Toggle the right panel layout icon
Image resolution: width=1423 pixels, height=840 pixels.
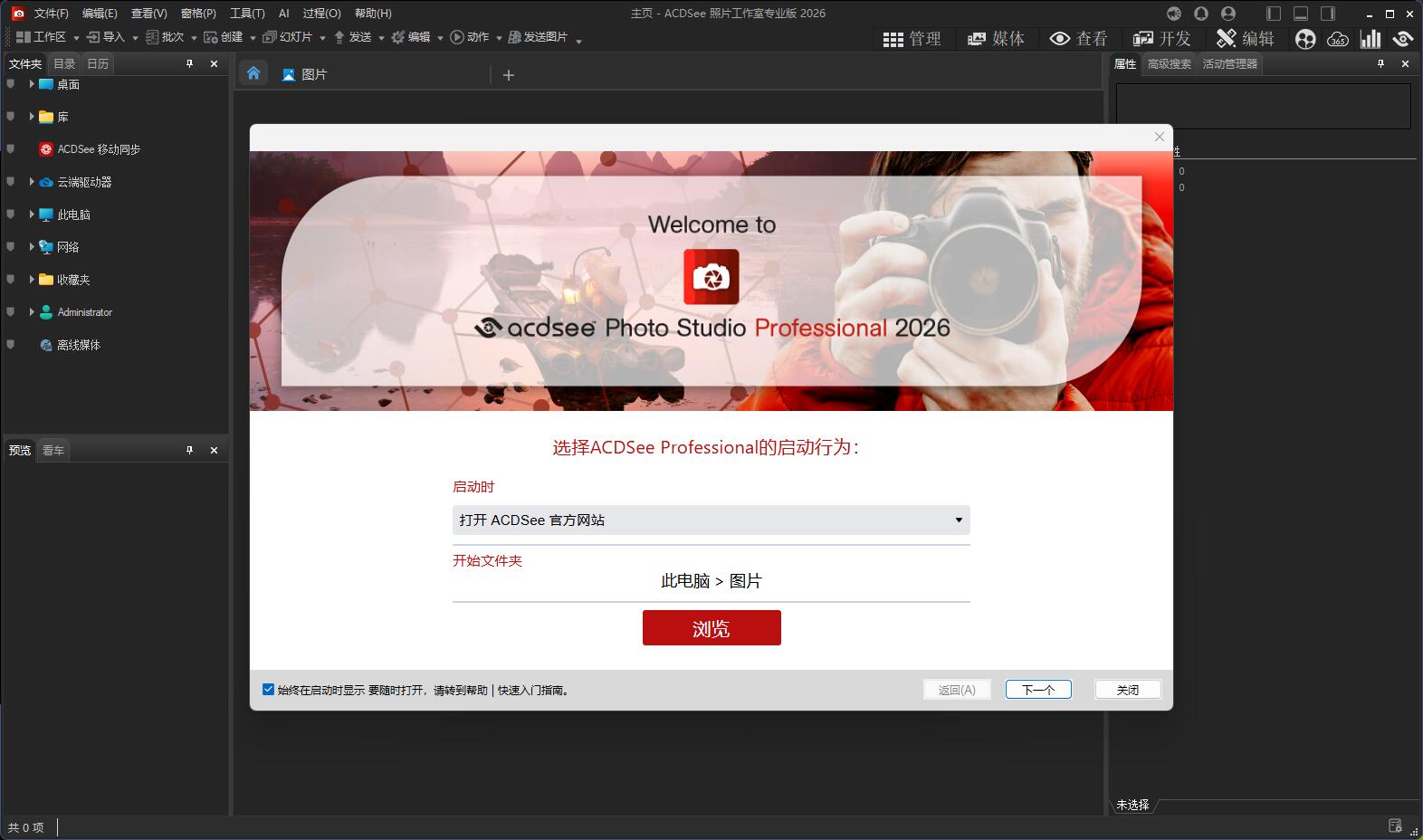1328,14
